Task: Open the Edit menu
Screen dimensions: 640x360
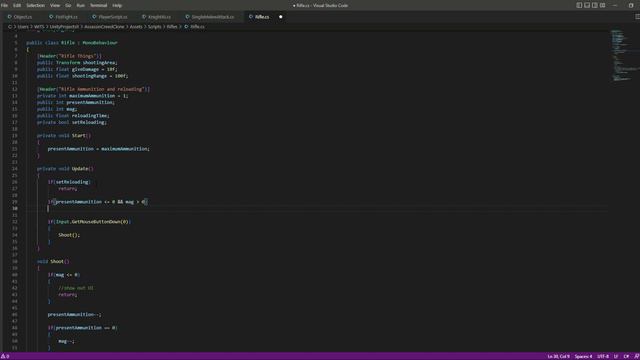Action: [17, 5]
